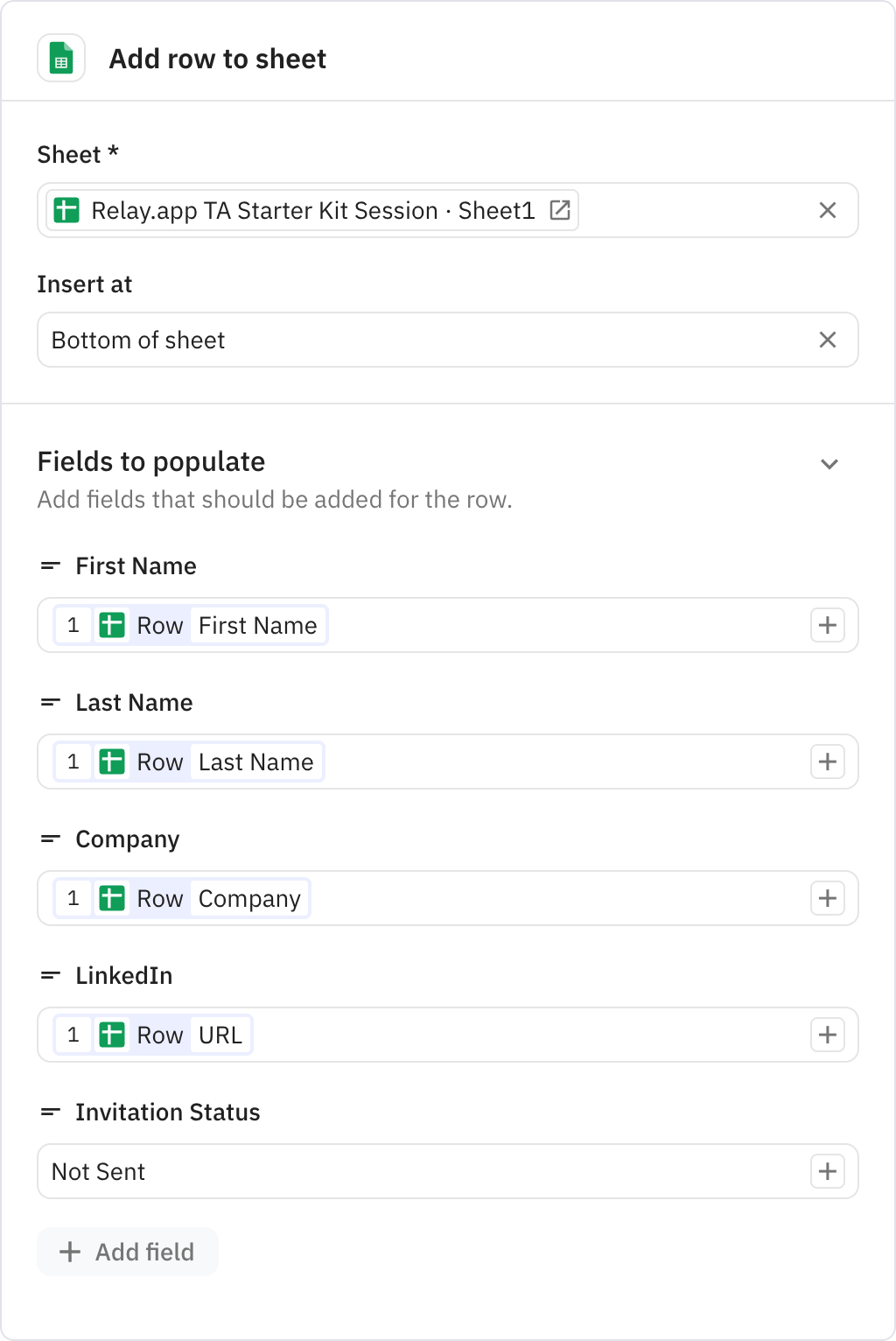
Task: Click Add field
Action: 127,1252
